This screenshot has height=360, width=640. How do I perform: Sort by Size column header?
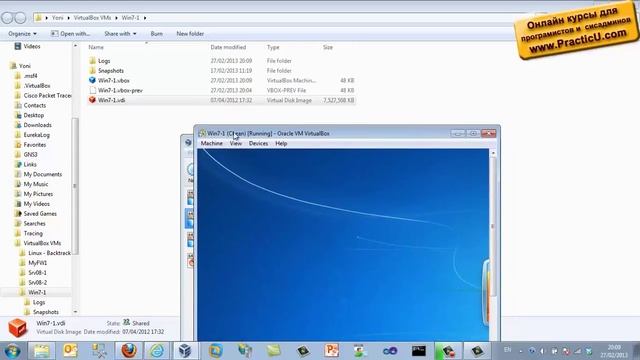pyautogui.click(x=328, y=47)
